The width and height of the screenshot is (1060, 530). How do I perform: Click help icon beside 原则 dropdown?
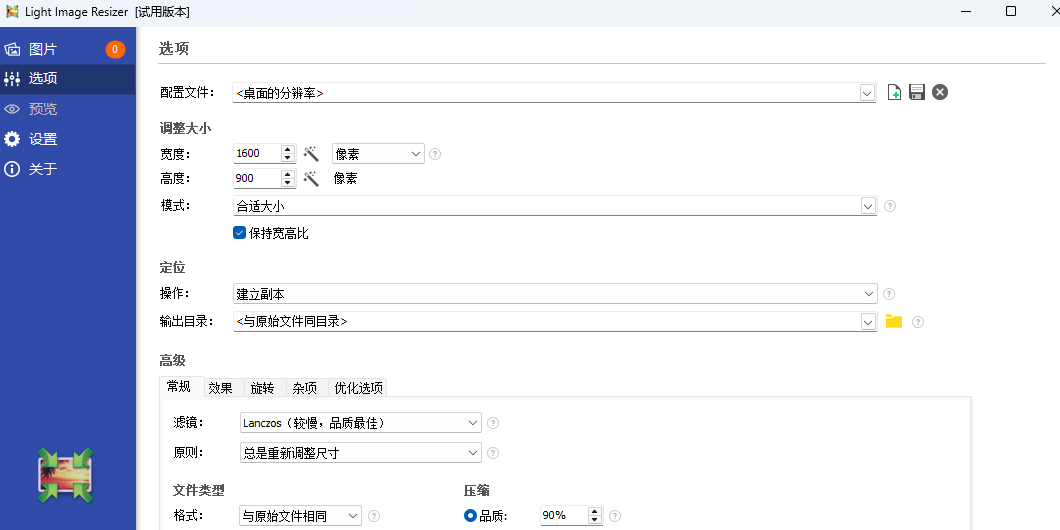click(x=493, y=453)
